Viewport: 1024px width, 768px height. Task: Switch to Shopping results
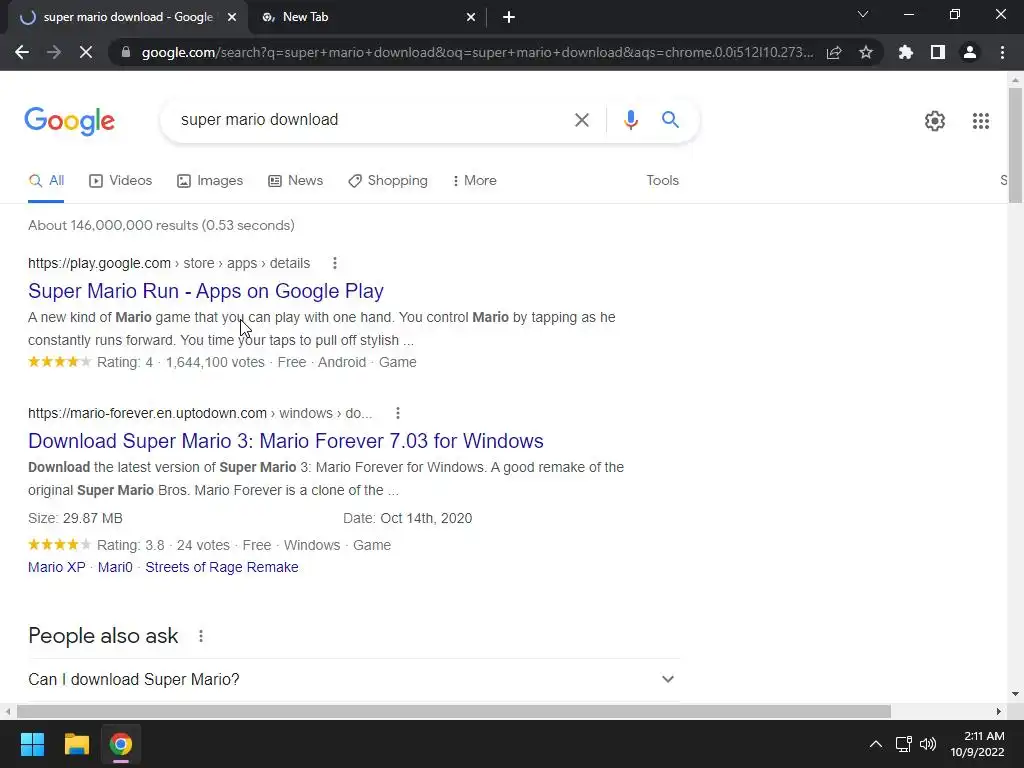pyautogui.click(x=388, y=181)
